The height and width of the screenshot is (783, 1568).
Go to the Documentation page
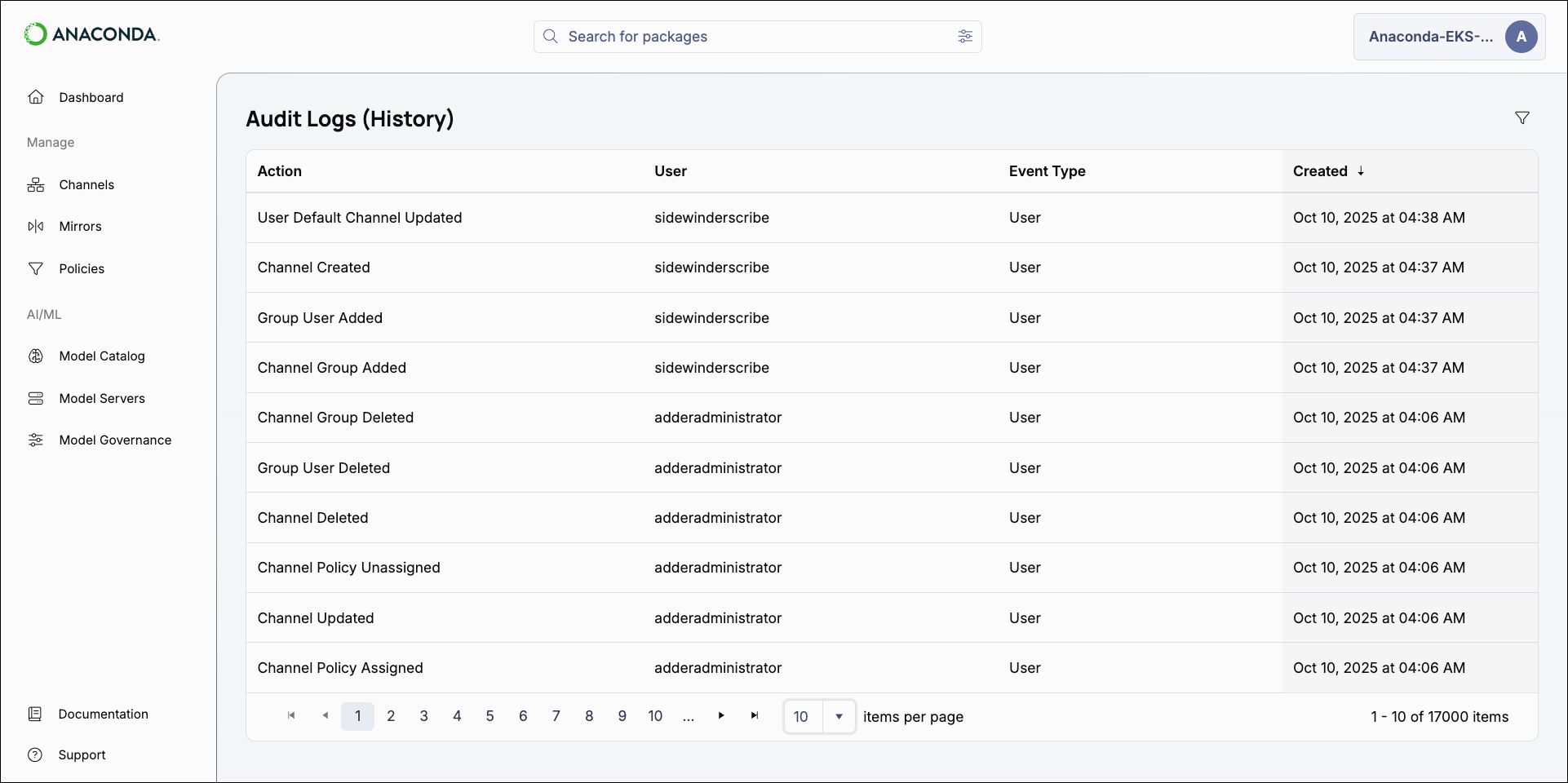pos(104,714)
